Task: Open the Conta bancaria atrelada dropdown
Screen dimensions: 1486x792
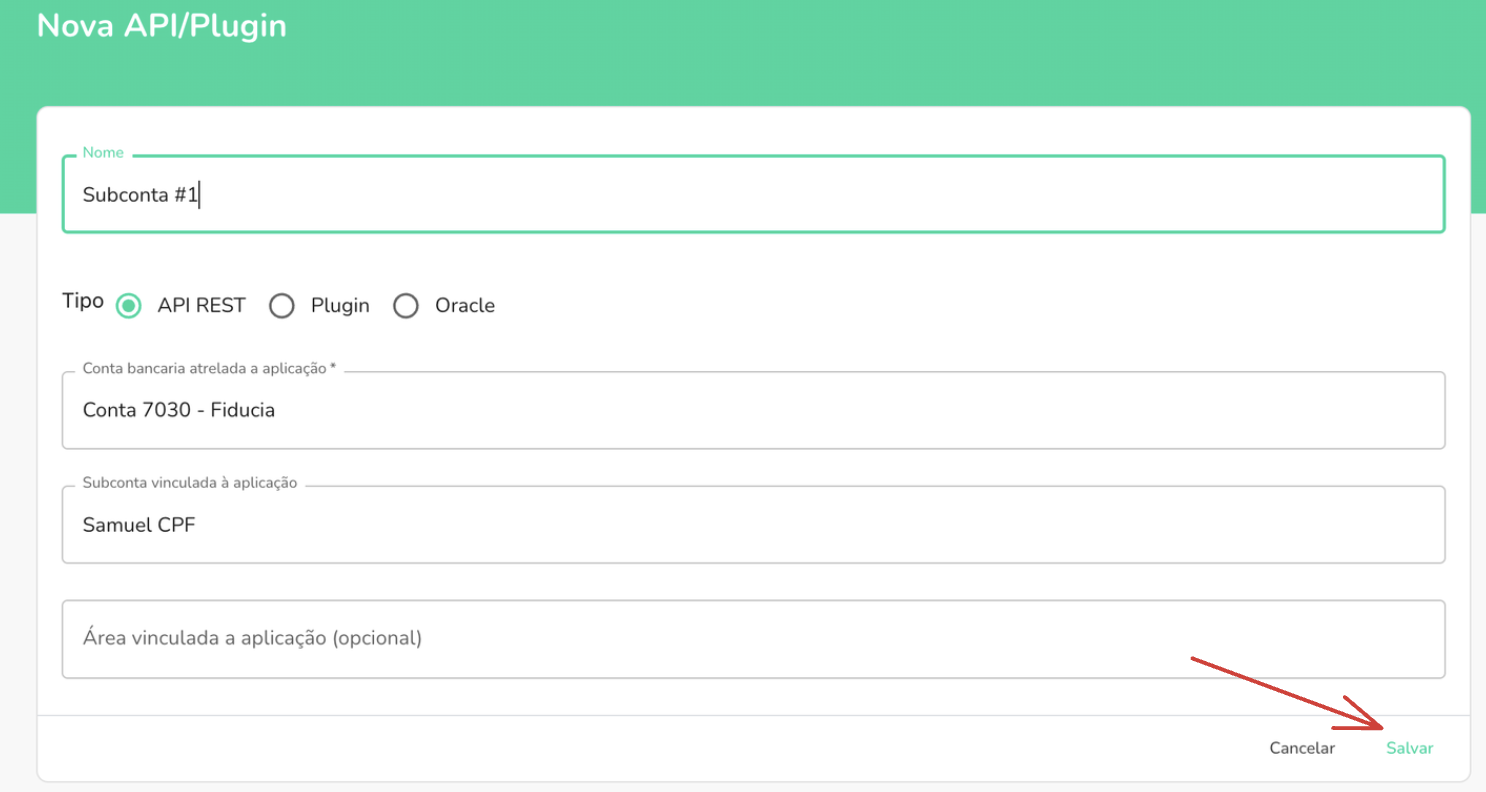Action: pyautogui.click(x=753, y=411)
